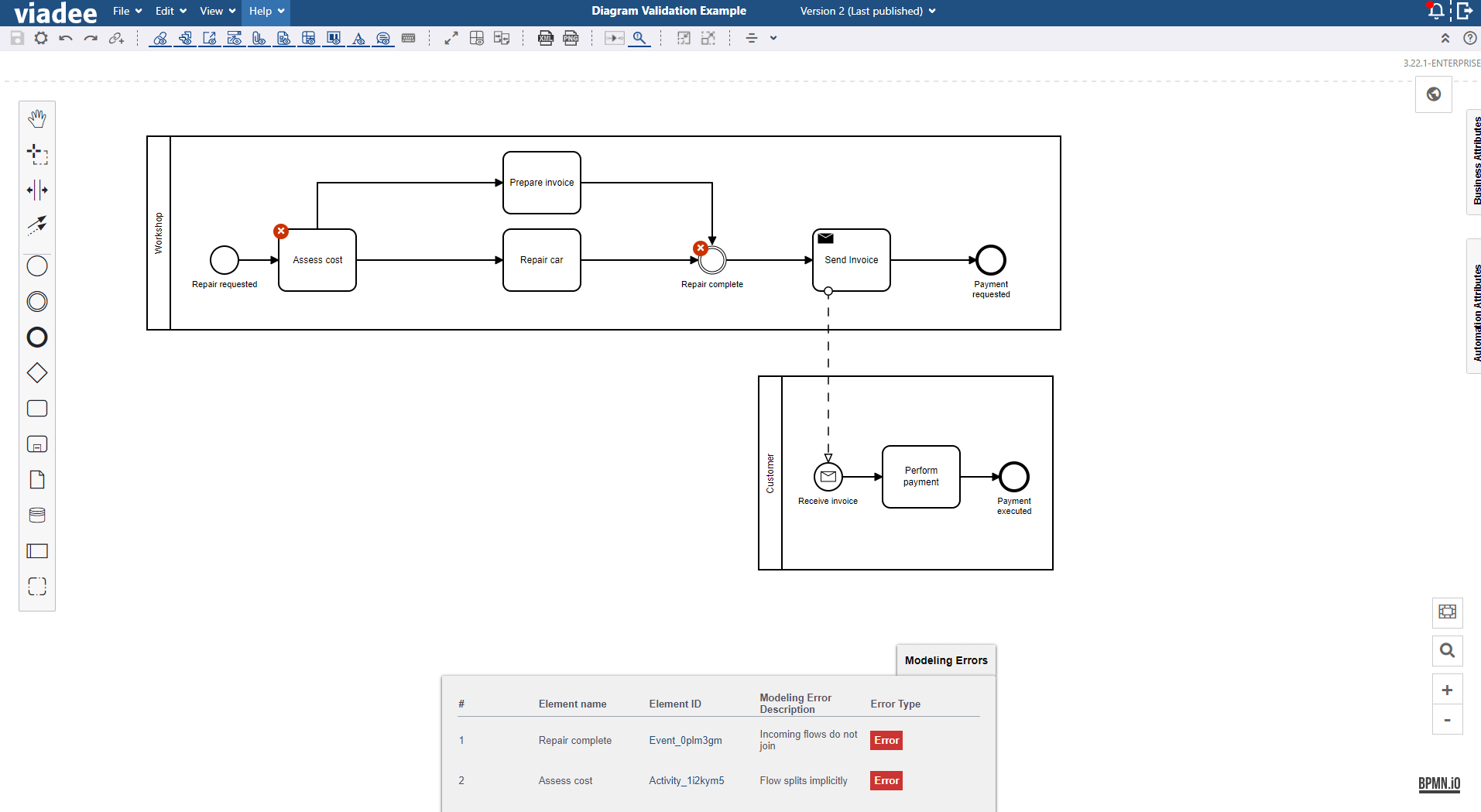Collapse toolbar with double chevron
Viewport: 1481px width, 812px height.
pyautogui.click(x=1445, y=38)
